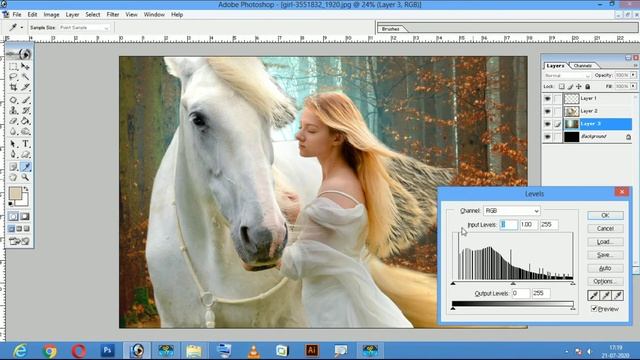
Task: Select the Magic Wand tool
Action: 25,77
